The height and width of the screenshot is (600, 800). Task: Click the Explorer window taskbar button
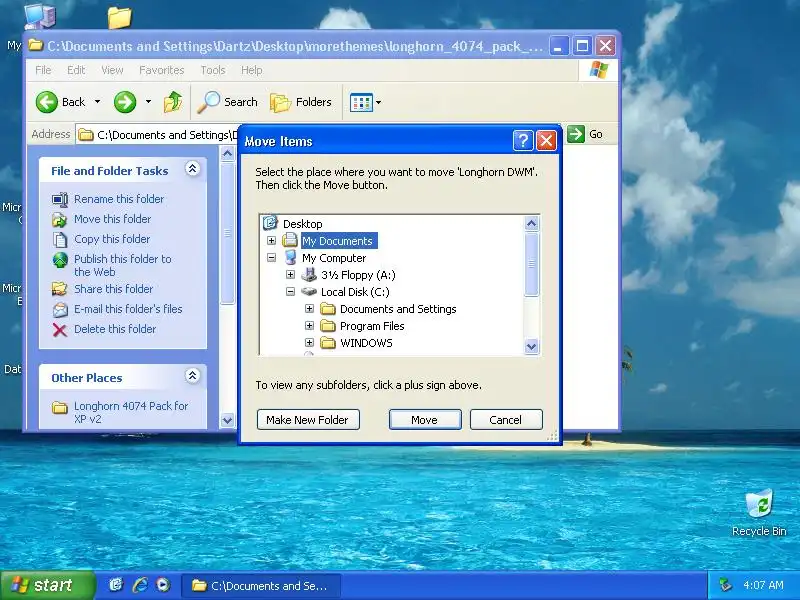coord(261,585)
